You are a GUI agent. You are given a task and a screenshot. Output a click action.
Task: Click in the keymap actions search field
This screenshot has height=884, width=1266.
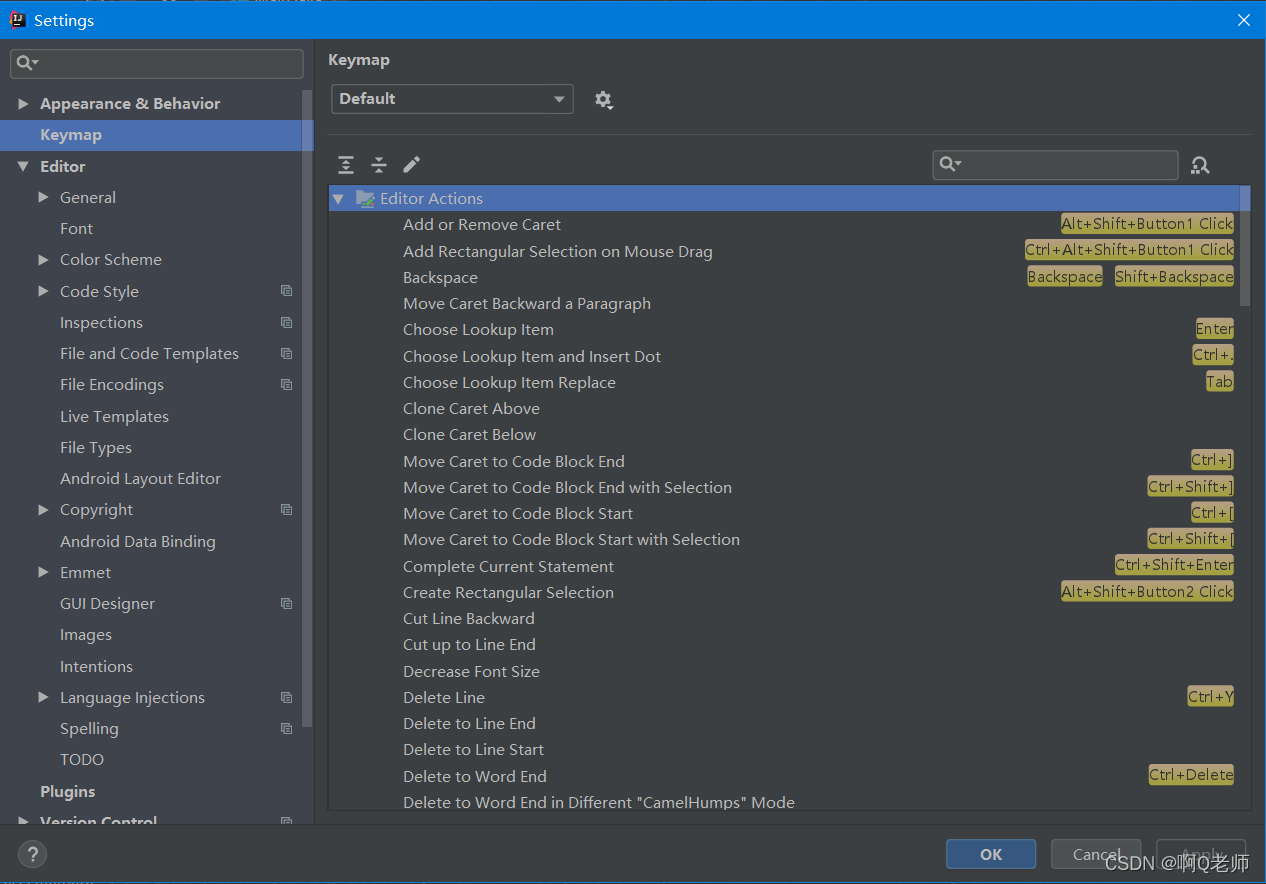(x=1055, y=165)
